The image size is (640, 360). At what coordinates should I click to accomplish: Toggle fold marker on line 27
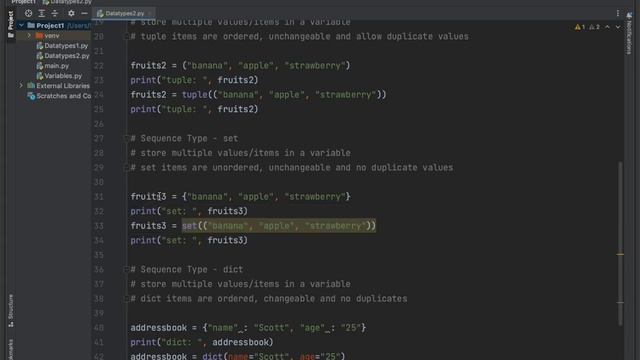(x=126, y=138)
